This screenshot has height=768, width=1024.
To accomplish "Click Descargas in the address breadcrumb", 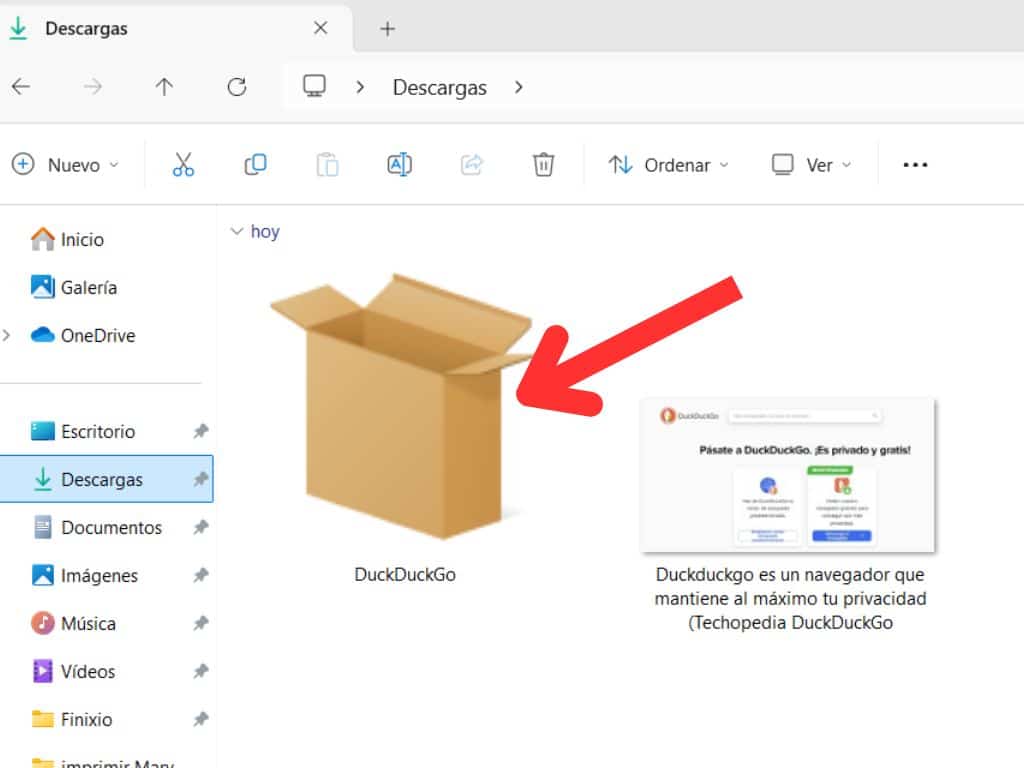I will click(x=440, y=88).
